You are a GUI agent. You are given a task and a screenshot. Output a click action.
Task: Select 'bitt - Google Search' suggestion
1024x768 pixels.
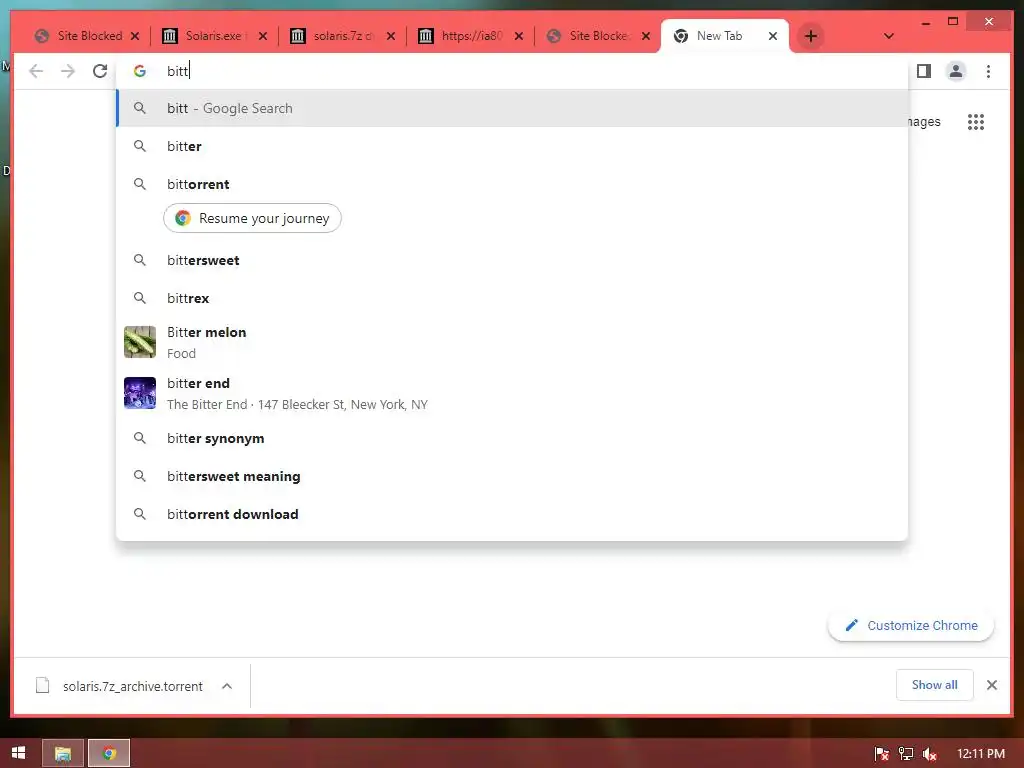click(x=512, y=108)
